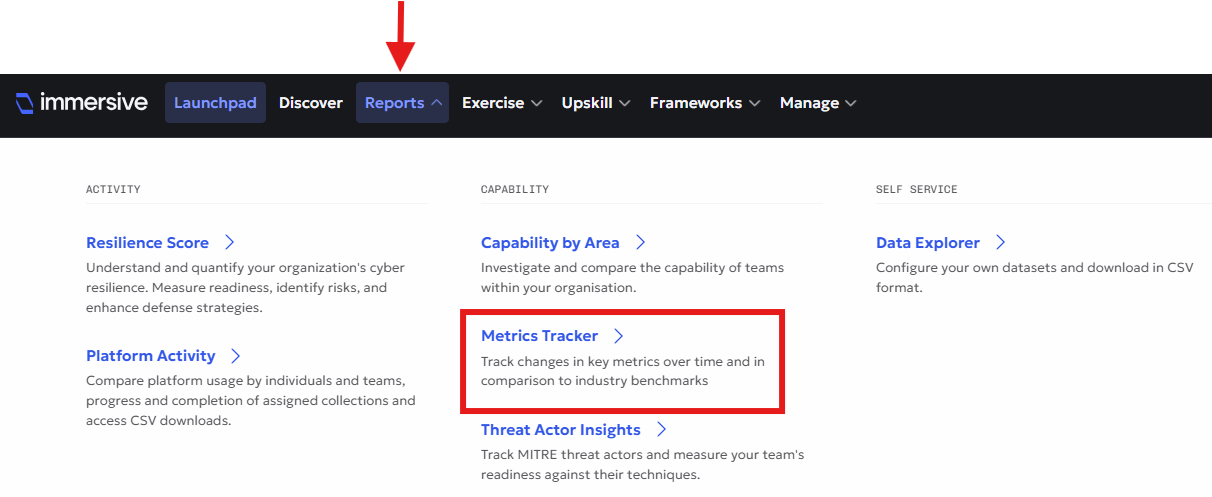Click the arrow icon beside Capability by Area

point(640,242)
